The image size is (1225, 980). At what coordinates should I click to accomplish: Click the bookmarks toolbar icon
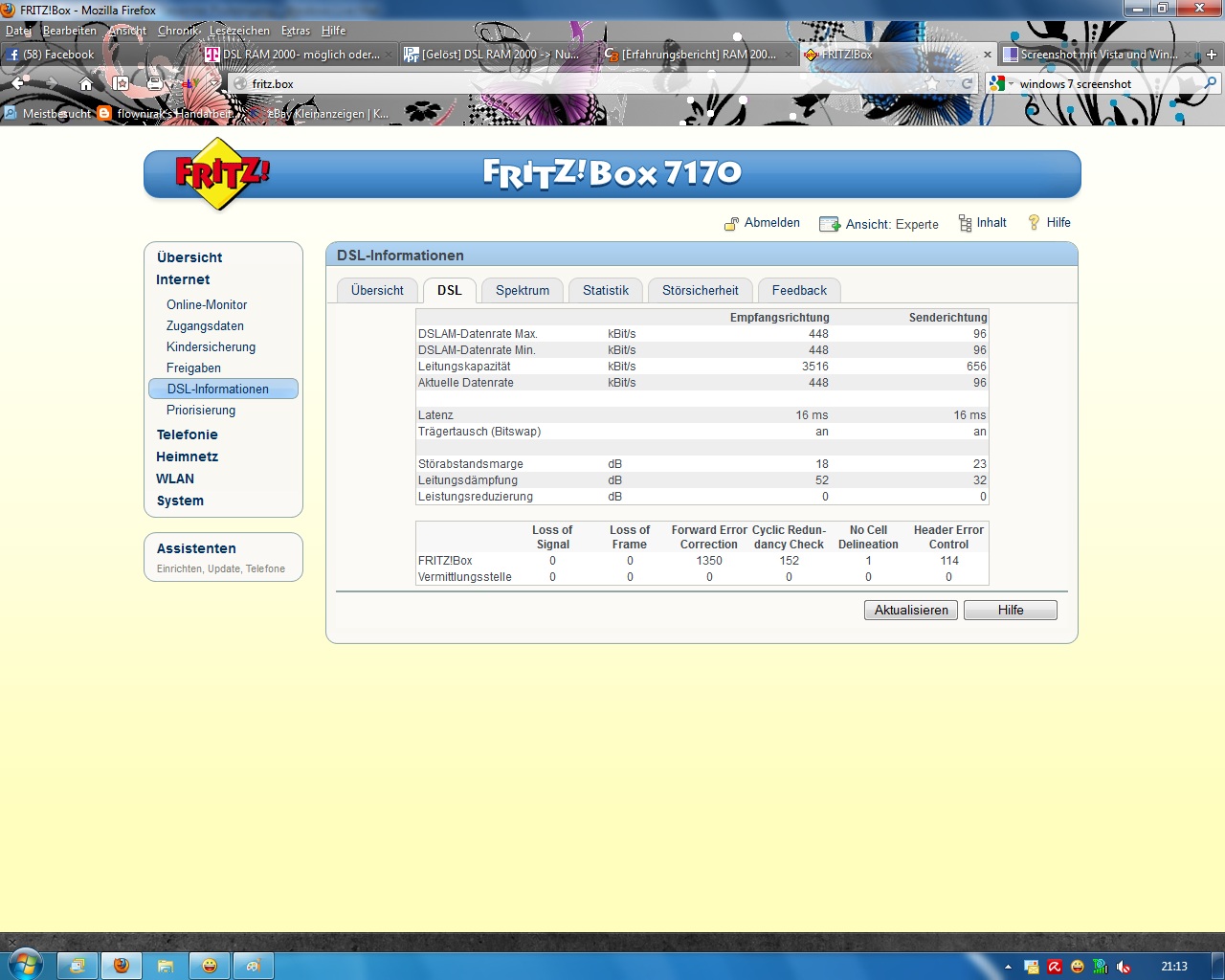point(121,84)
